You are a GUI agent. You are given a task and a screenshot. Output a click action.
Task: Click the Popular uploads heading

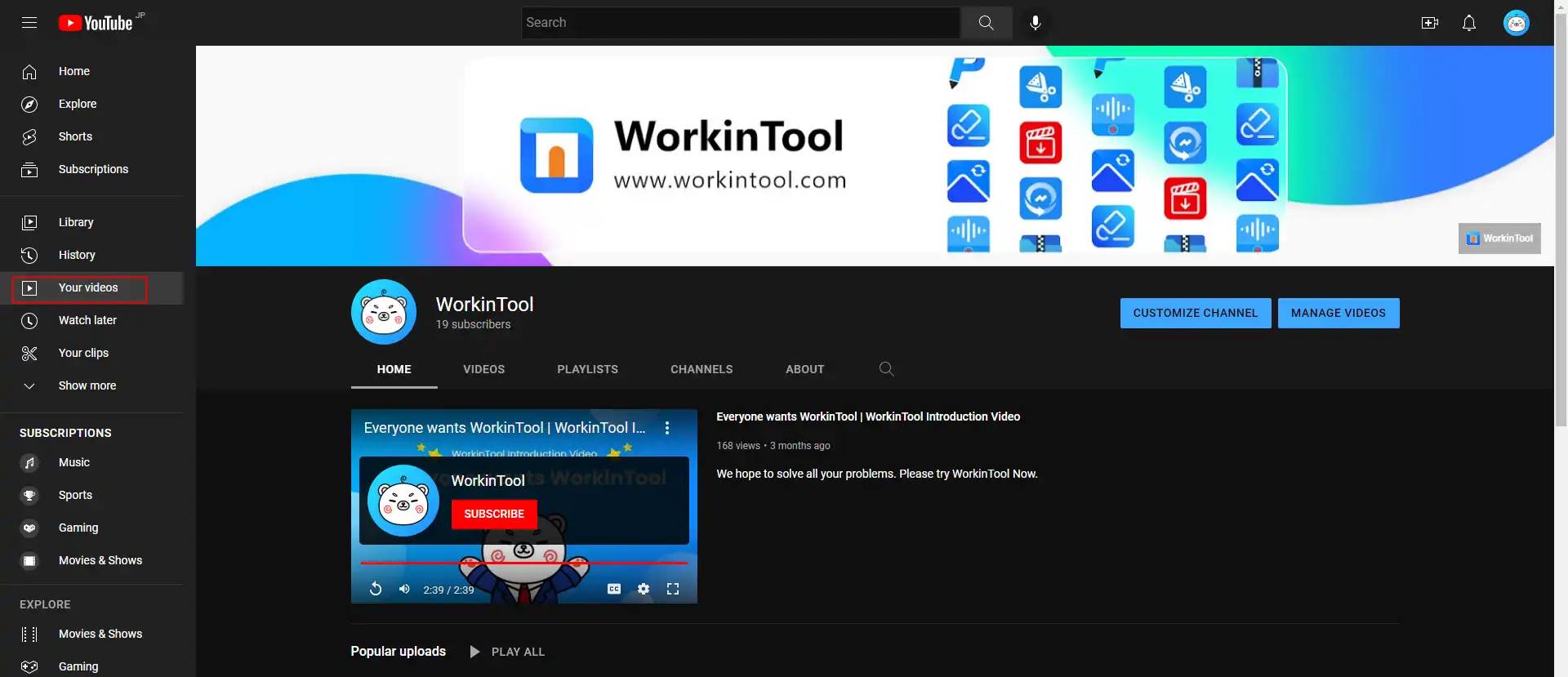(399, 652)
